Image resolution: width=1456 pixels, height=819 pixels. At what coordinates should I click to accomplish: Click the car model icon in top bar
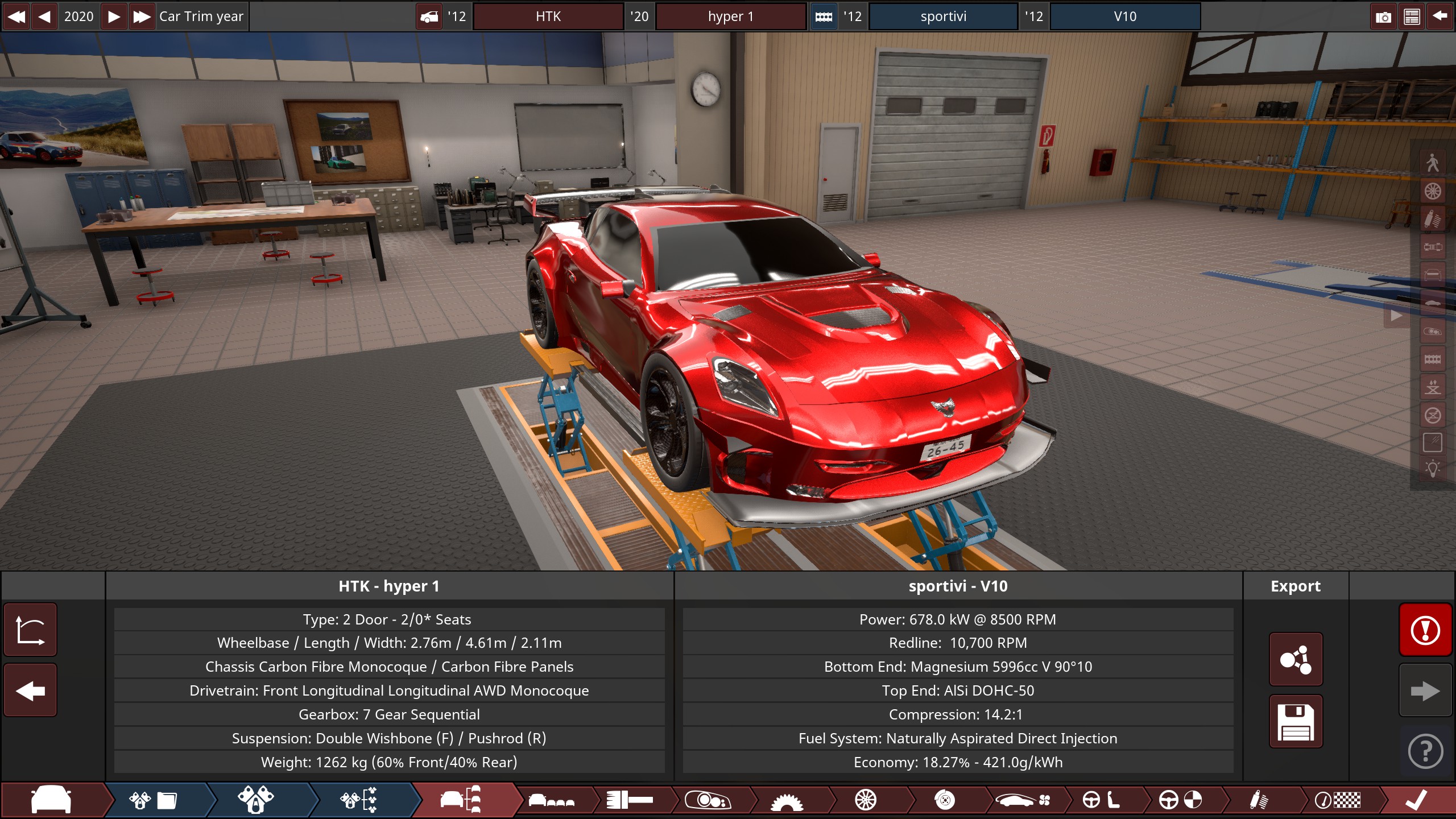tap(429, 16)
